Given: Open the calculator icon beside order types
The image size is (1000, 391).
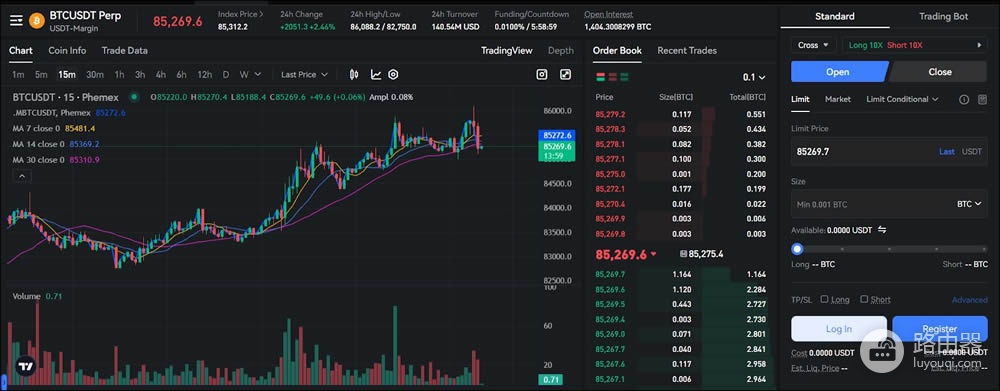Looking at the screenshot, I should point(982,100).
